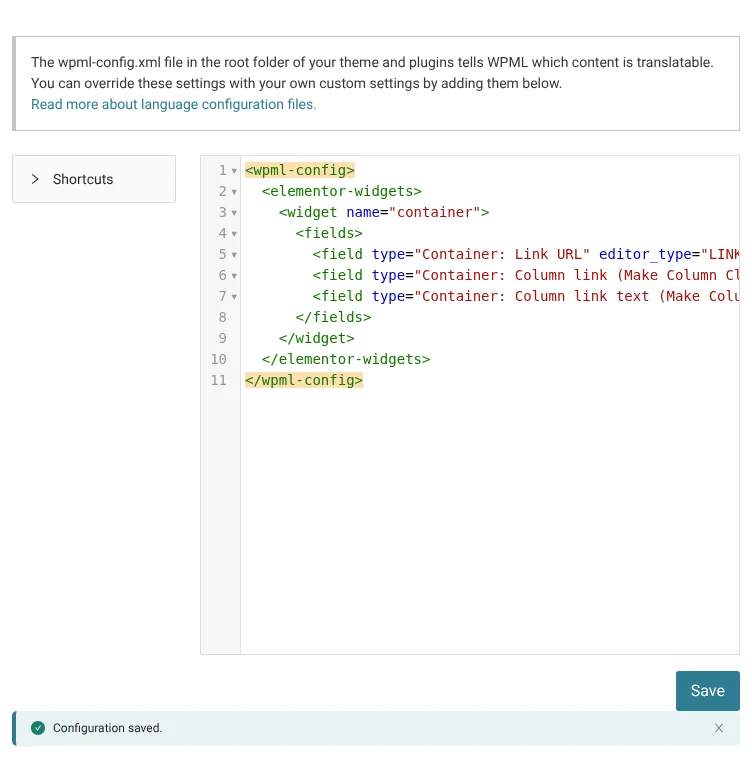Click line number 10 in gutter
This screenshot has width=752, height=758.
[218, 359]
